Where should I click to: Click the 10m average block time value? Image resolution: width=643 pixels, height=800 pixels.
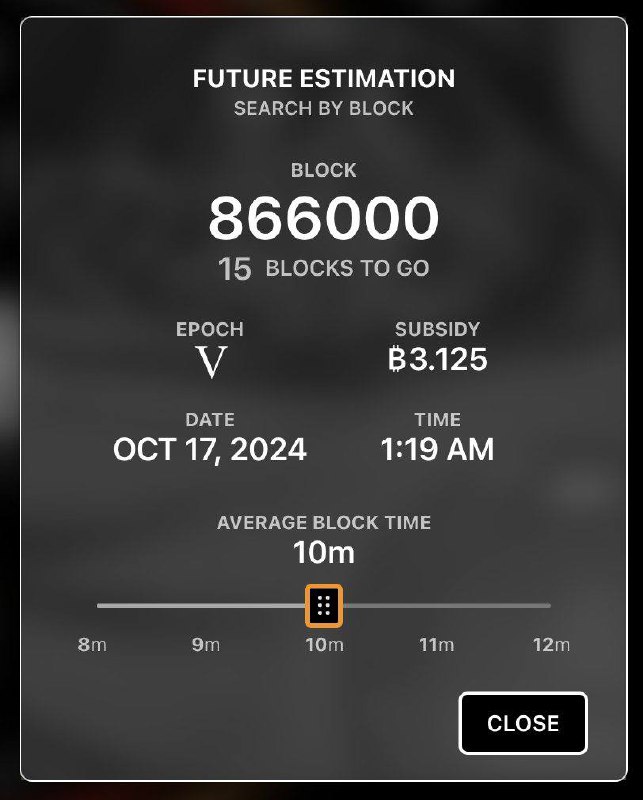[324, 553]
